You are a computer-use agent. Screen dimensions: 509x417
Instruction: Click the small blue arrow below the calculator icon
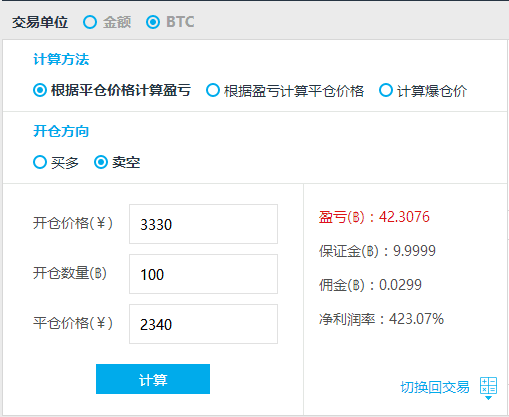(488, 398)
